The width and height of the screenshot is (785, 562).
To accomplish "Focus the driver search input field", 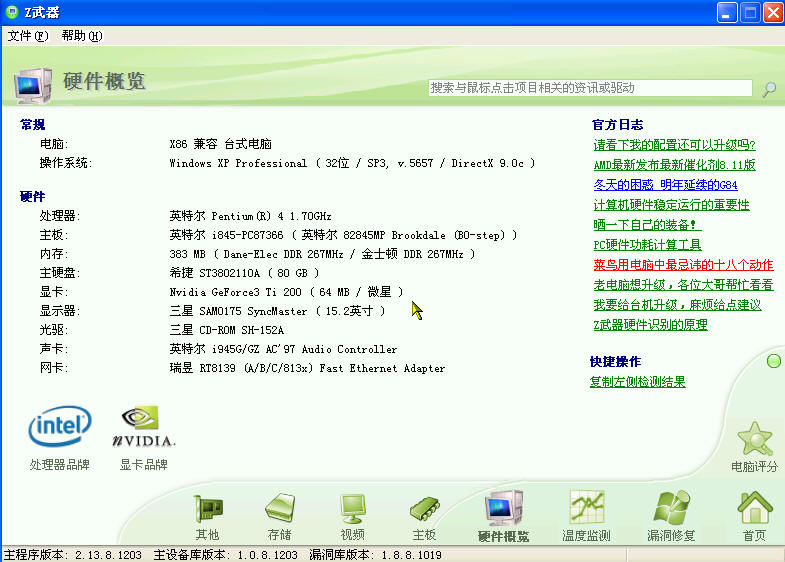I will [x=590, y=88].
